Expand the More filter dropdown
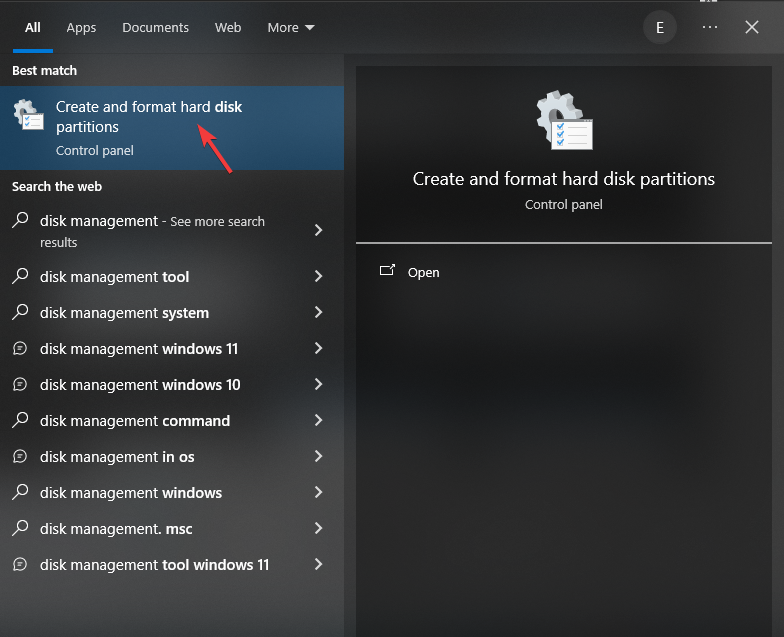Image resolution: width=784 pixels, height=637 pixels. (291, 28)
